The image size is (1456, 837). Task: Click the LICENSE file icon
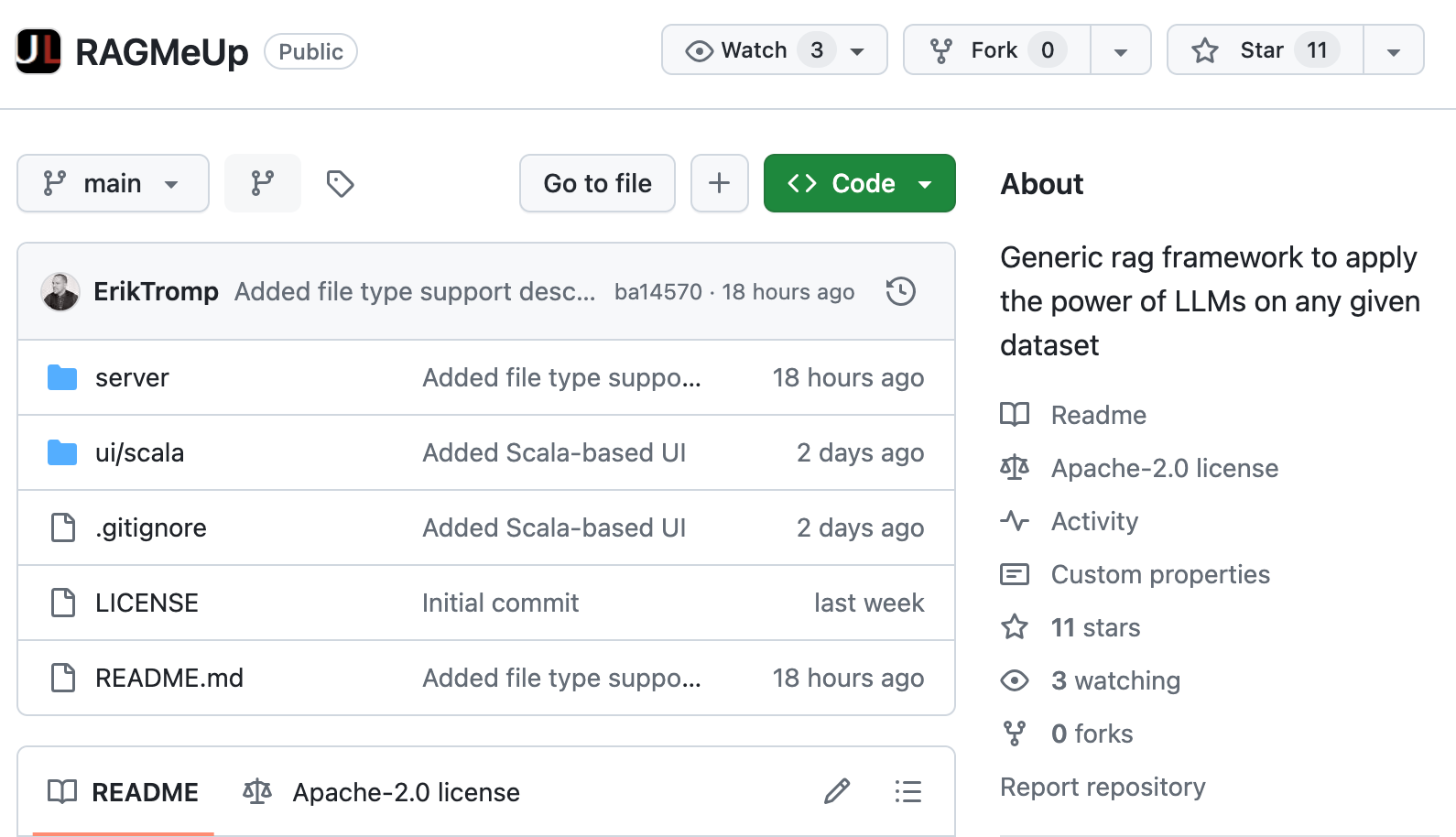63,603
